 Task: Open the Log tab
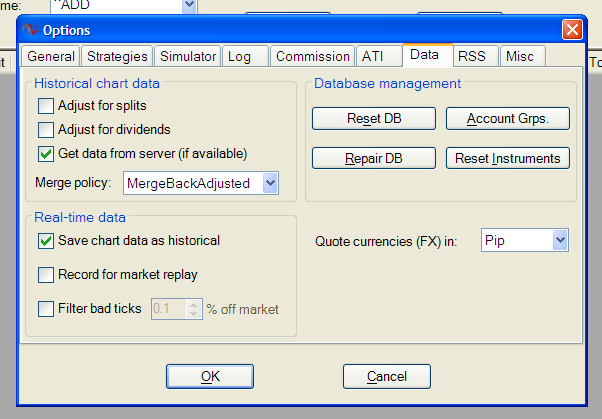[245, 56]
